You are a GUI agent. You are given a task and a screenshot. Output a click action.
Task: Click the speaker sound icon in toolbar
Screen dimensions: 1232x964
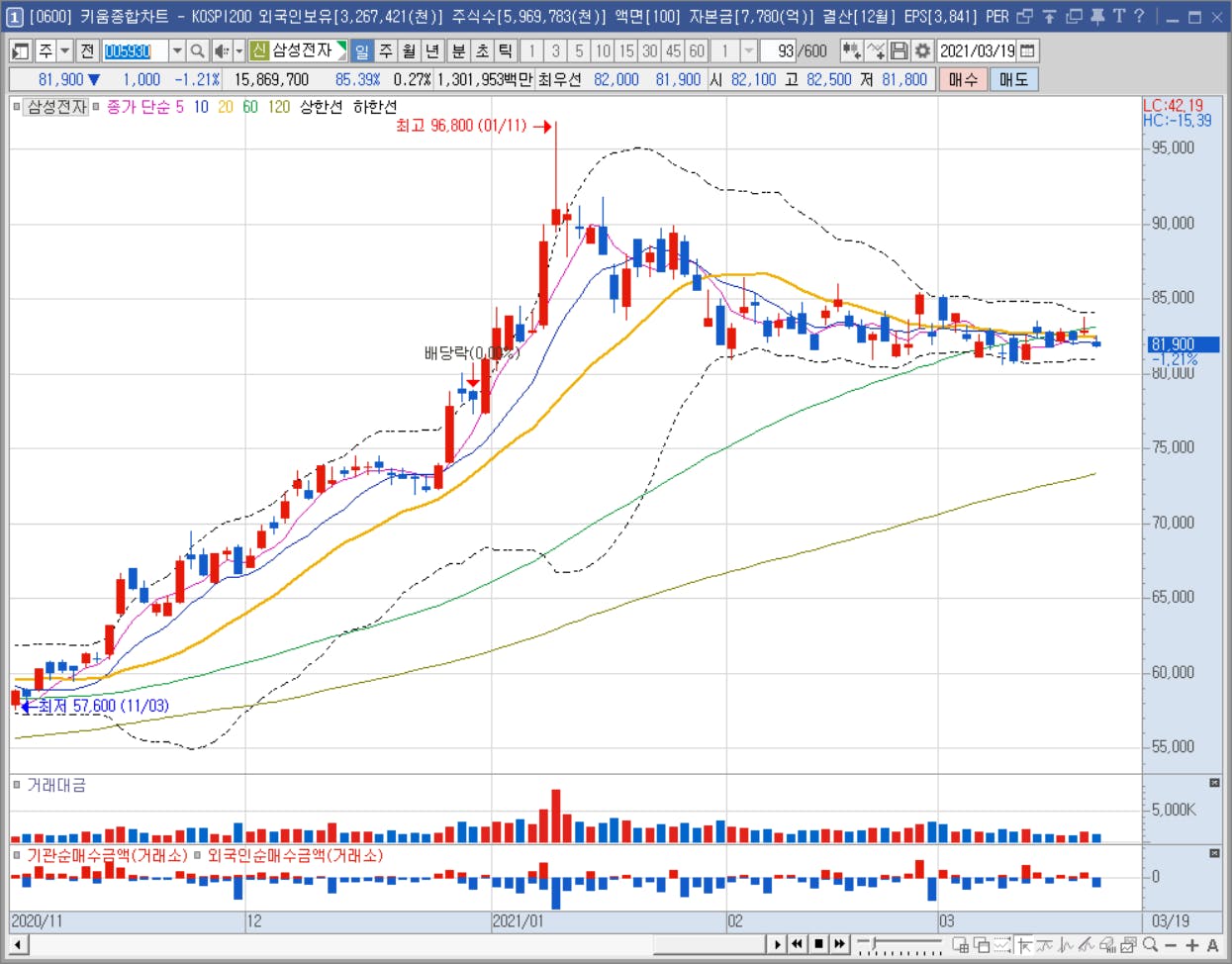tap(222, 50)
